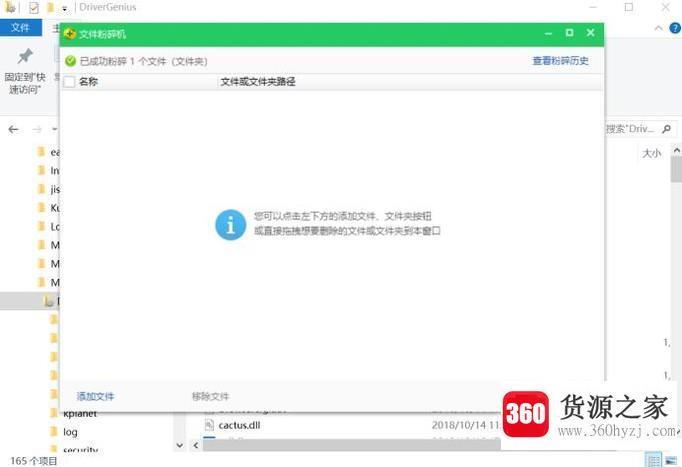The image size is (682, 467).
Task: Click the 大小 column header in Explorer
Action: point(652,153)
